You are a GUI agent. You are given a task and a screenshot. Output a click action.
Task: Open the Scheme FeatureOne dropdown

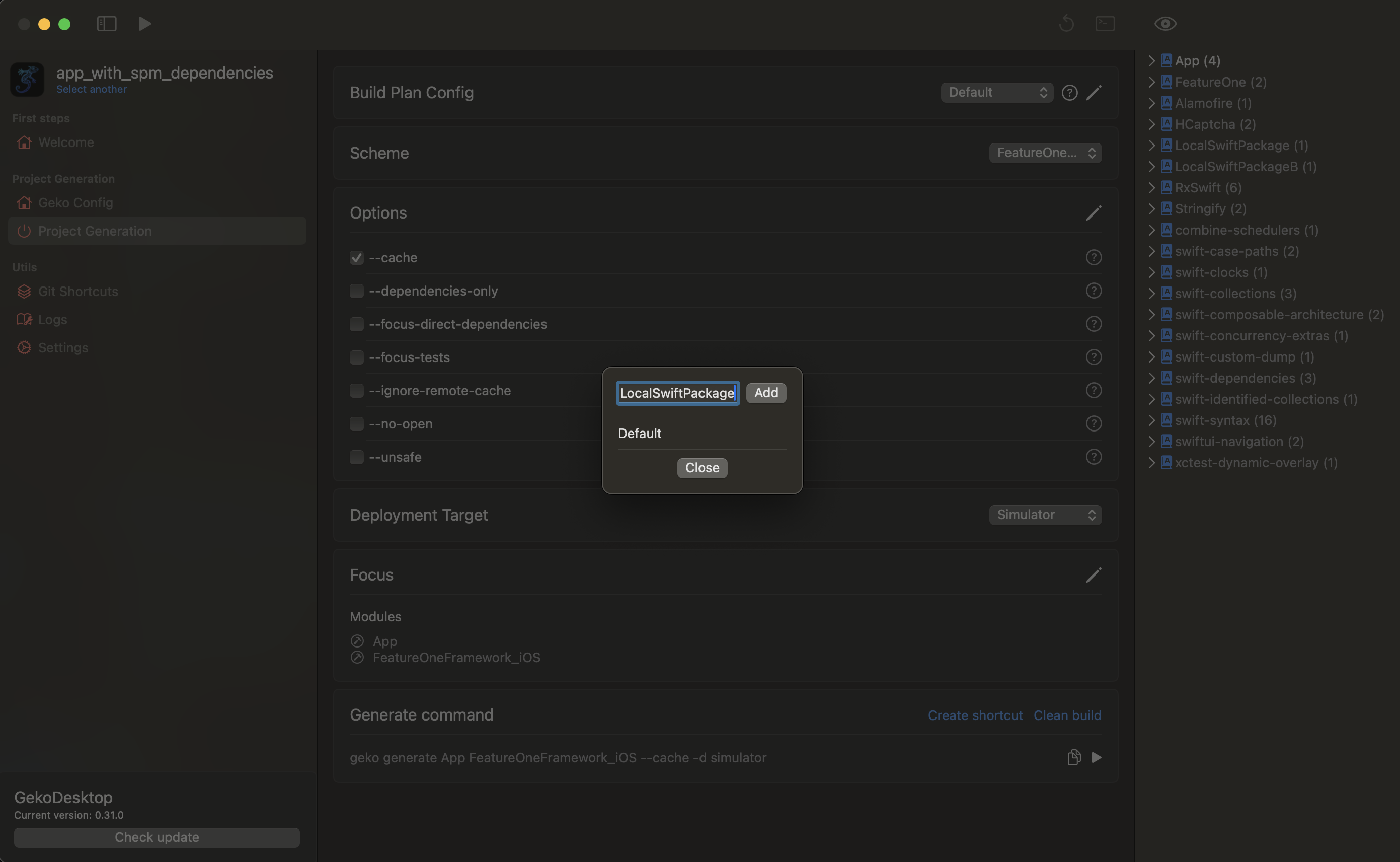pyautogui.click(x=1045, y=153)
